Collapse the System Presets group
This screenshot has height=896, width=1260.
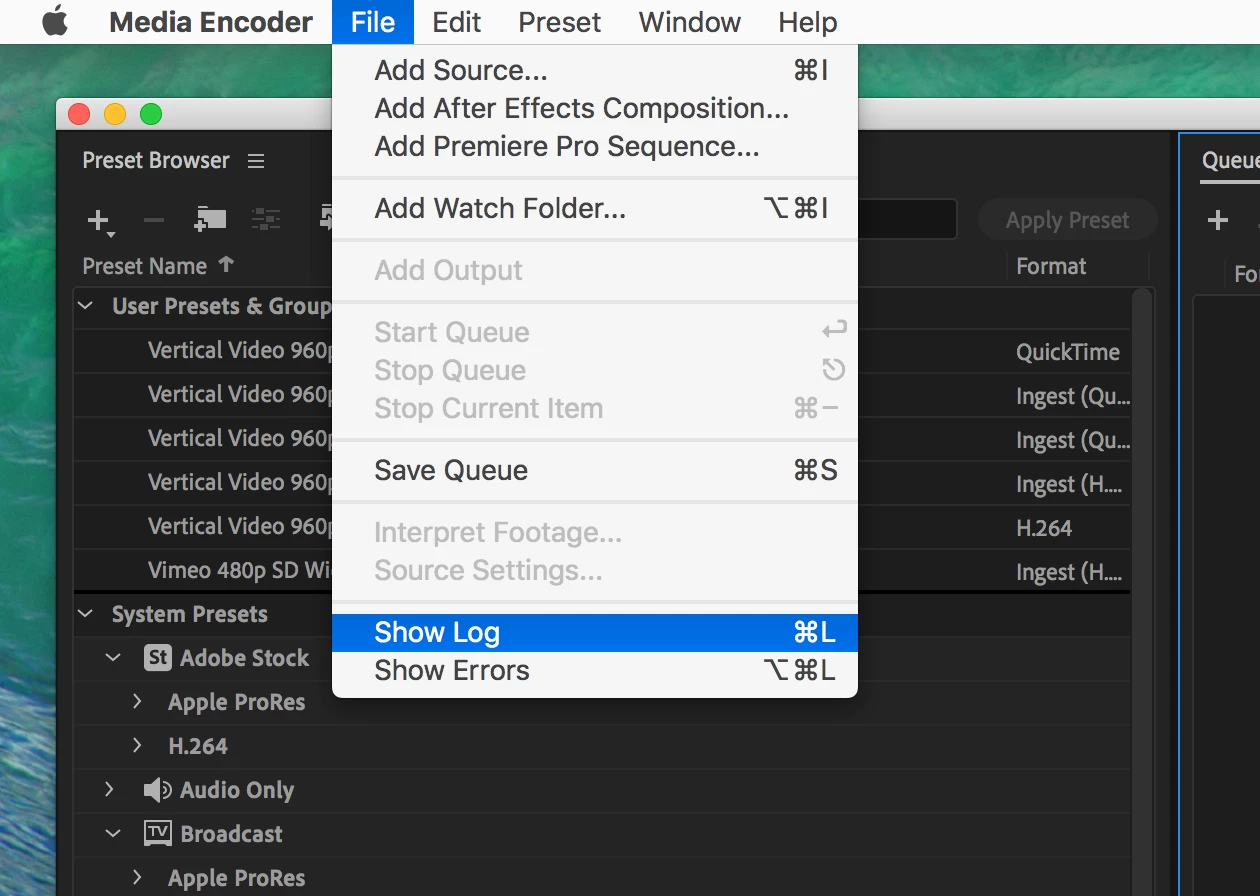click(86, 614)
